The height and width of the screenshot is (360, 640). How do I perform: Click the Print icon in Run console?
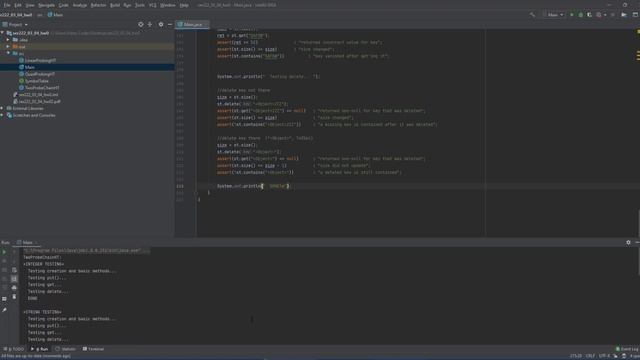tap(14, 288)
